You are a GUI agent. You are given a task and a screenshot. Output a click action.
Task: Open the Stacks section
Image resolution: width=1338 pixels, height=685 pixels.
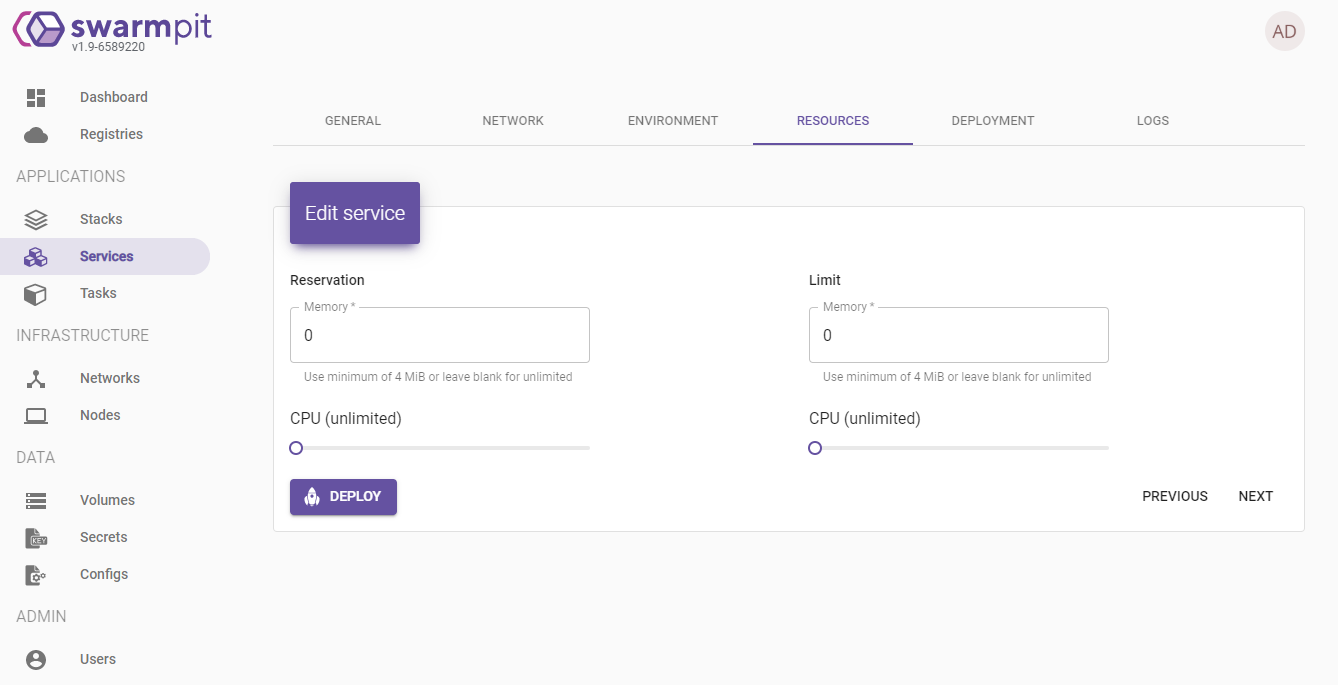[35, 218]
